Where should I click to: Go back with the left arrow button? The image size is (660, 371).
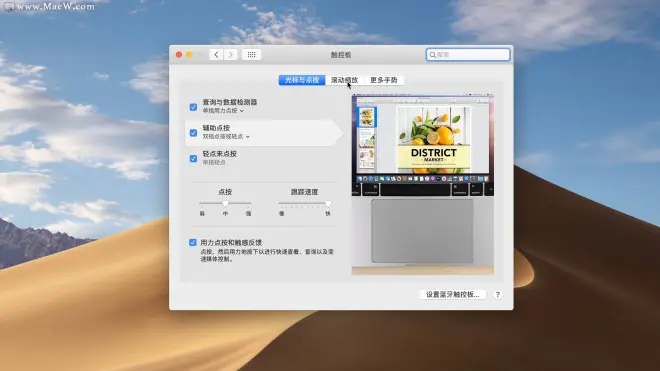216,55
